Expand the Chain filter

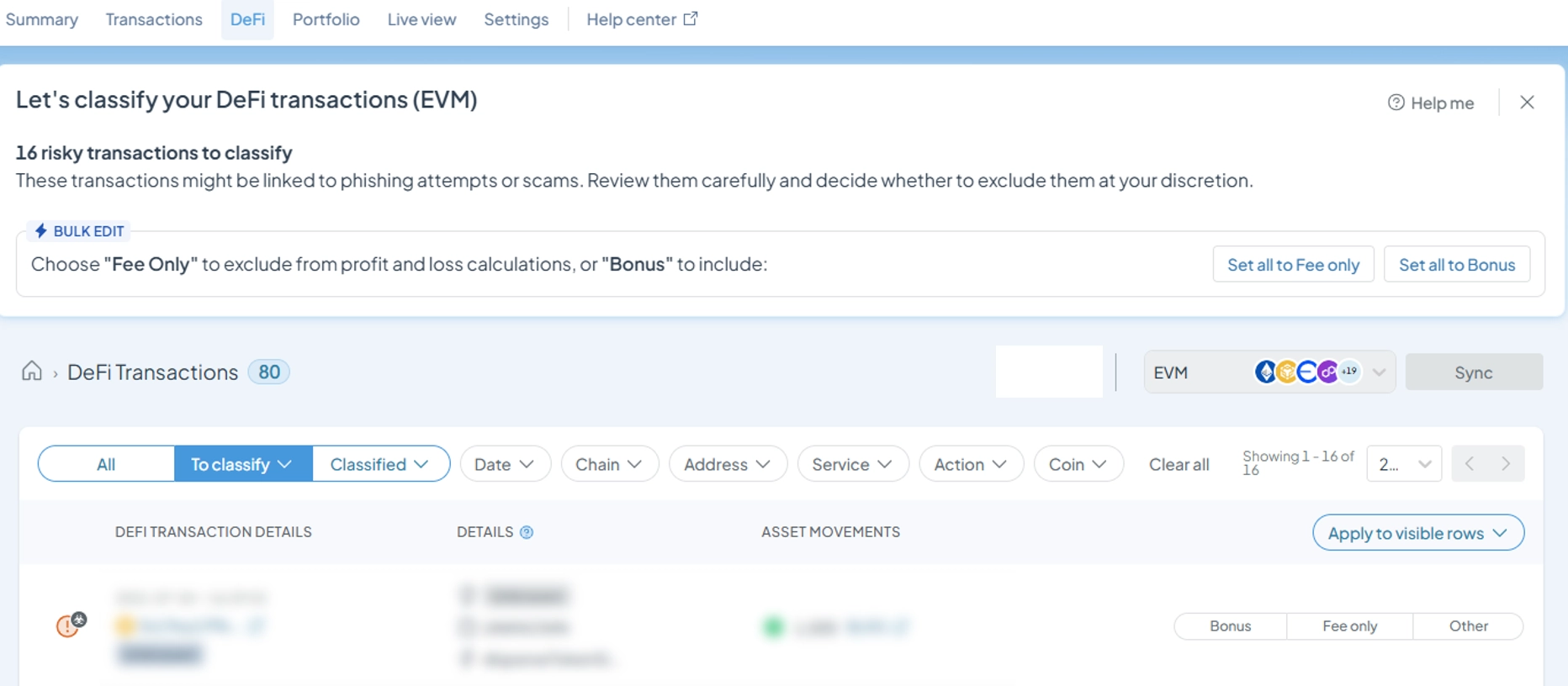[x=609, y=464]
